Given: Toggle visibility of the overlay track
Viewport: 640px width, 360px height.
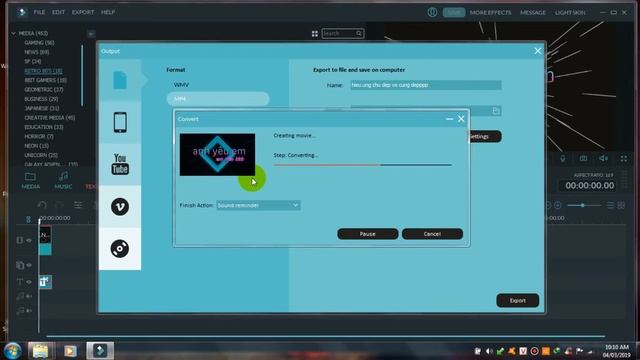Looking at the screenshot, I should pyautogui.click(x=29, y=265).
